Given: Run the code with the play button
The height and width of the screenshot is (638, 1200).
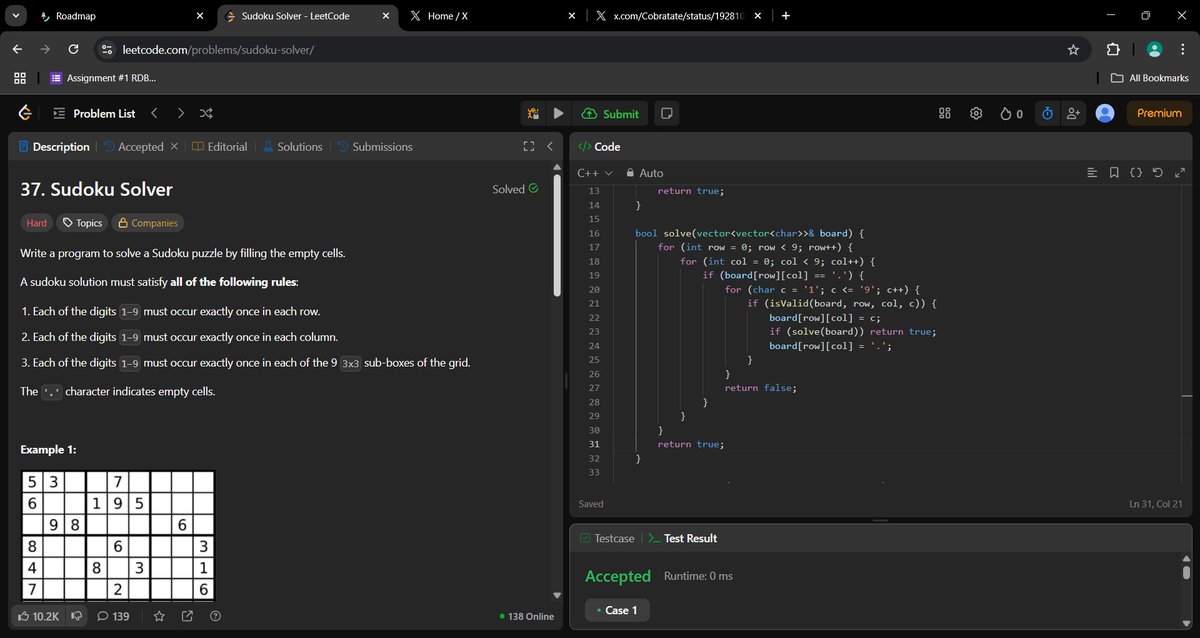Looking at the screenshot, I should coord(559,113).
